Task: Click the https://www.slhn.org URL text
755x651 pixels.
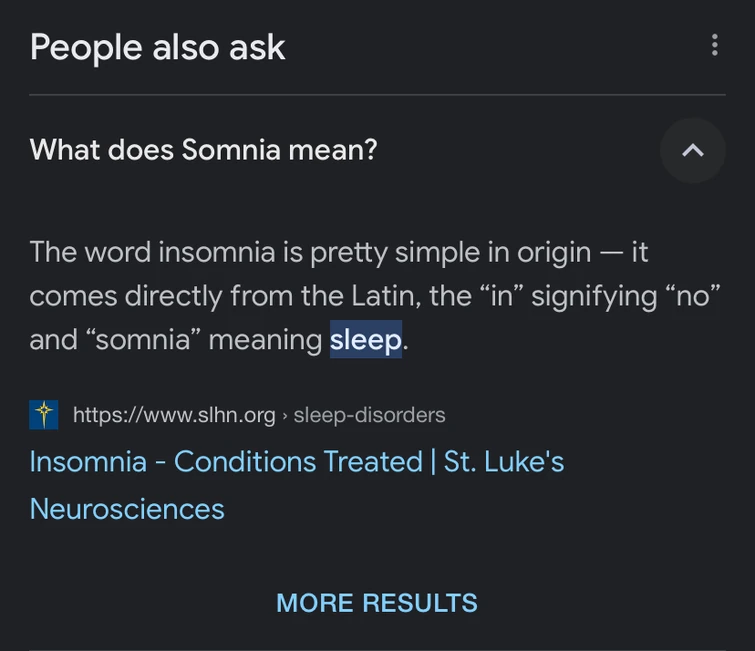Action: pos(174,415)
